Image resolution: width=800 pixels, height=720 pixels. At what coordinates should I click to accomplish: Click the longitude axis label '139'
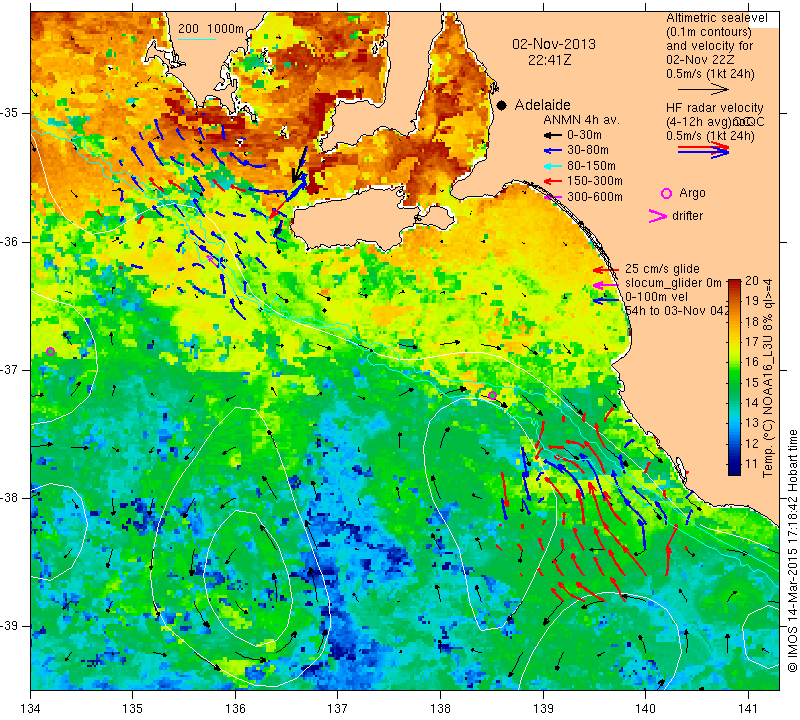[x=543, y=709]
